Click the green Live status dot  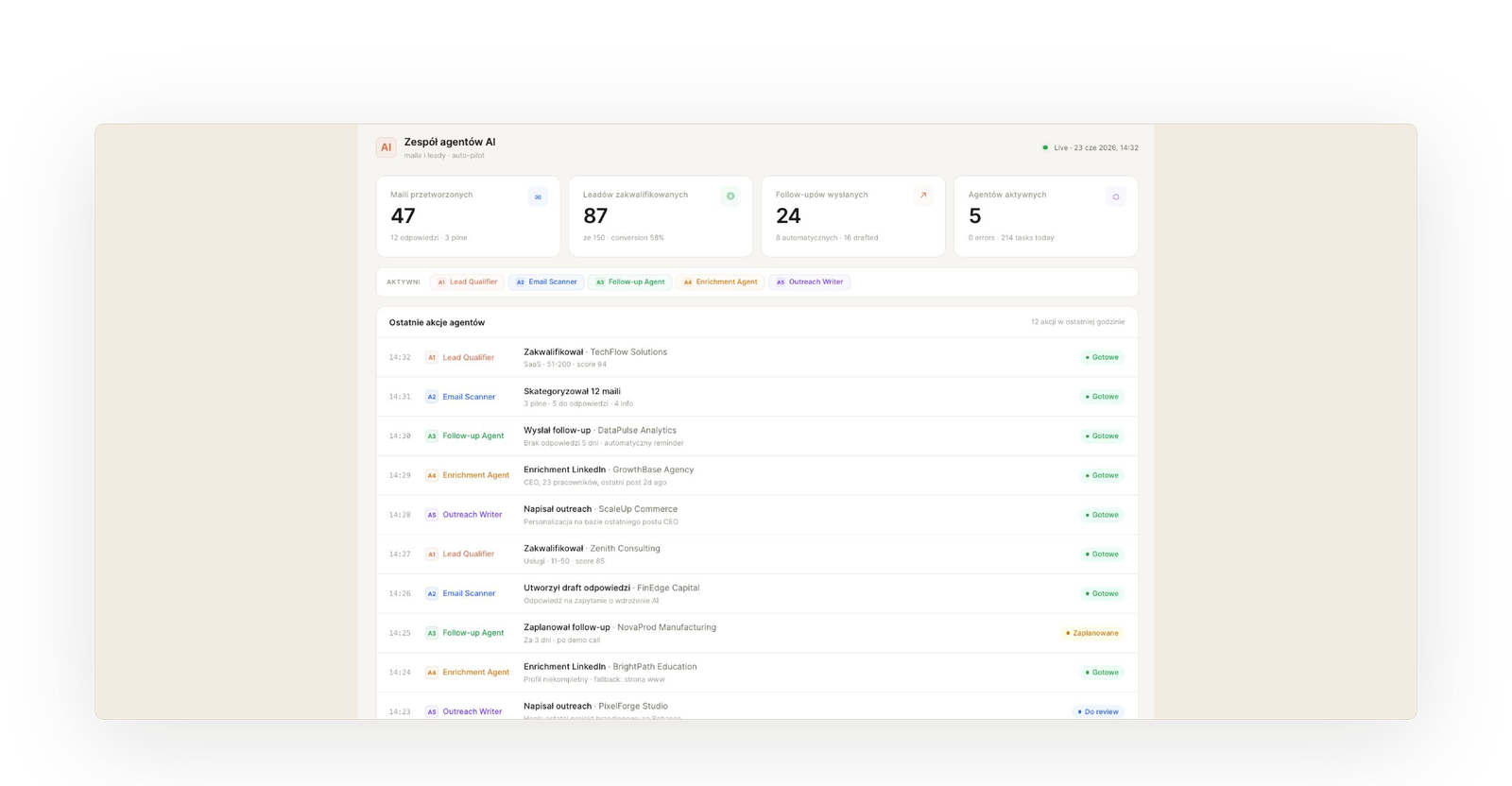(x=1045, y=147)
